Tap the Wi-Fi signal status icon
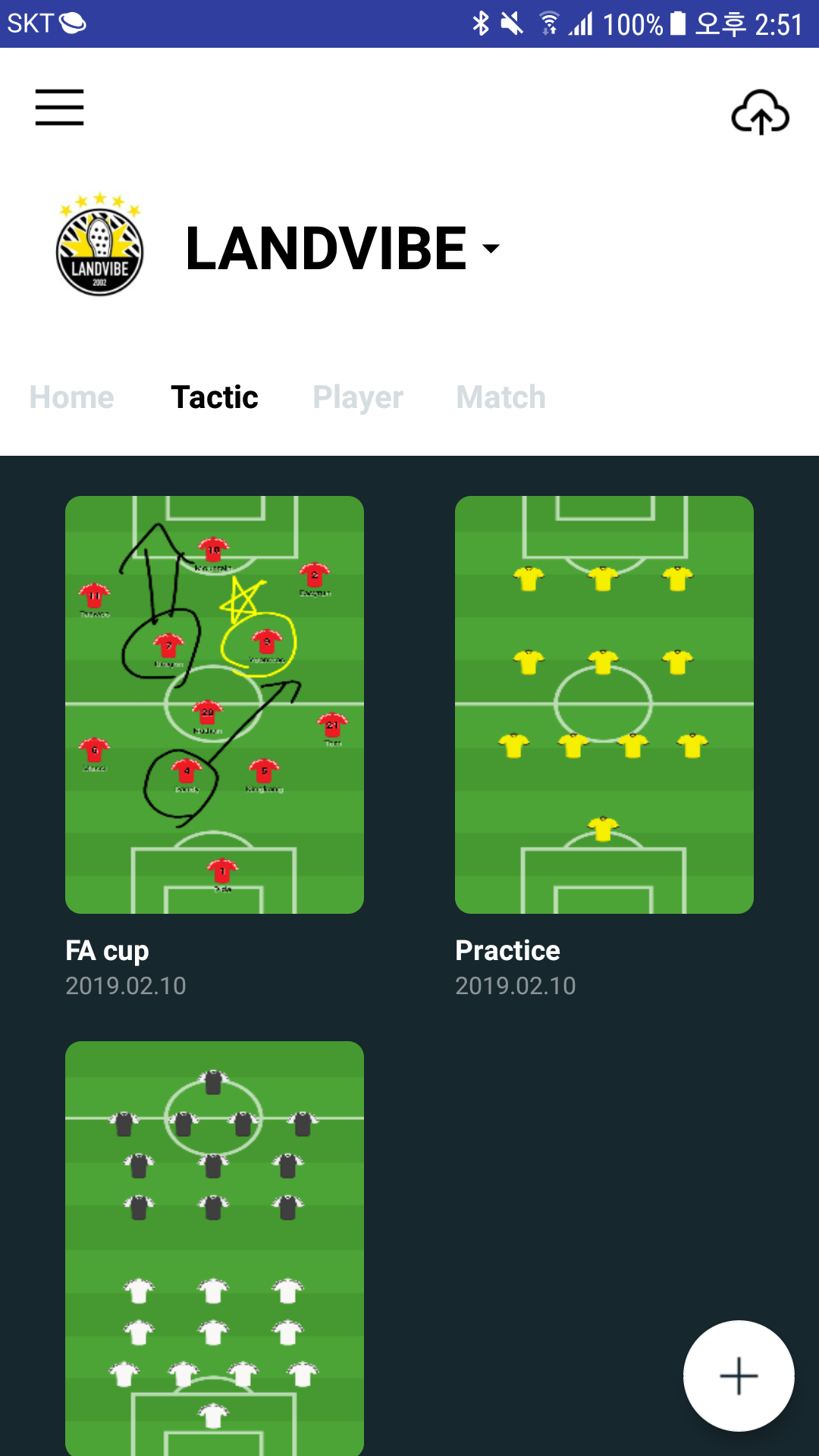The image size is (819, 1456). coord(549,24)
